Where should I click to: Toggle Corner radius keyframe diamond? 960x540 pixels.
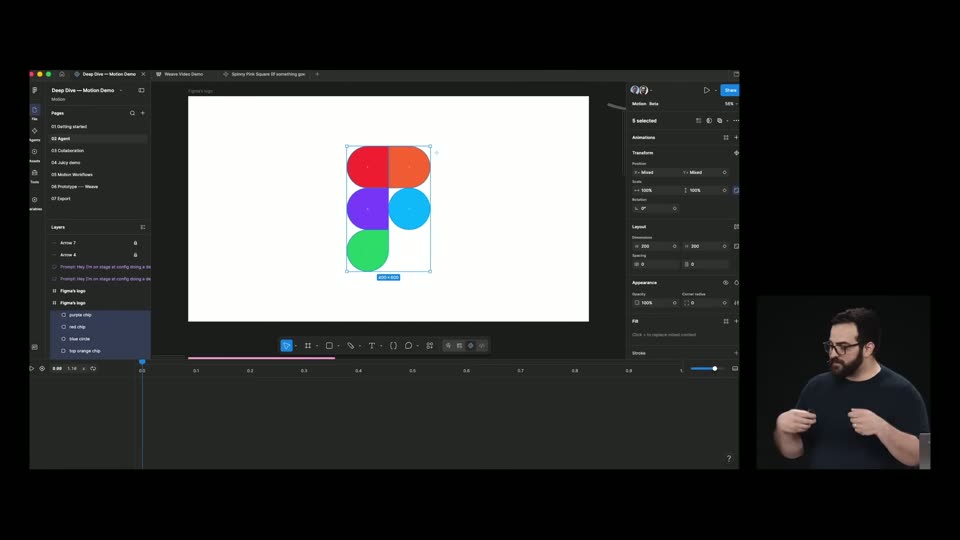[x=724, y=303]
